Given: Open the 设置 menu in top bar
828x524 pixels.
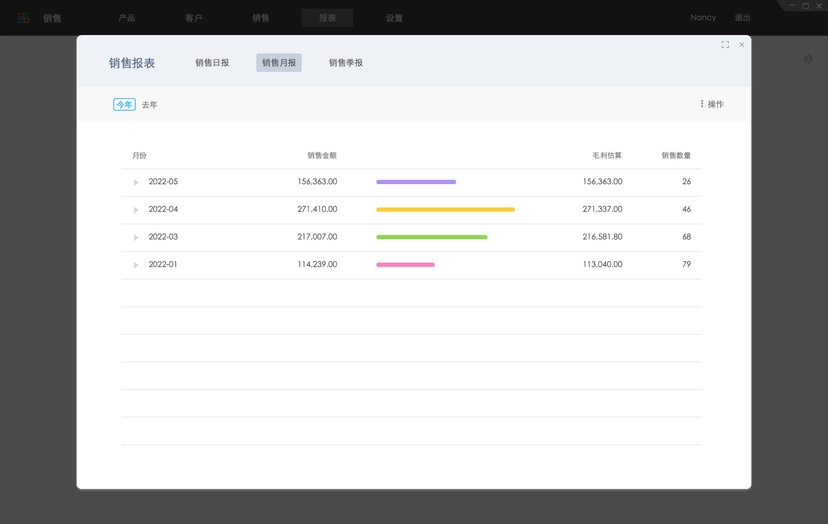Looking at the screenshot, I should [394, 18].
